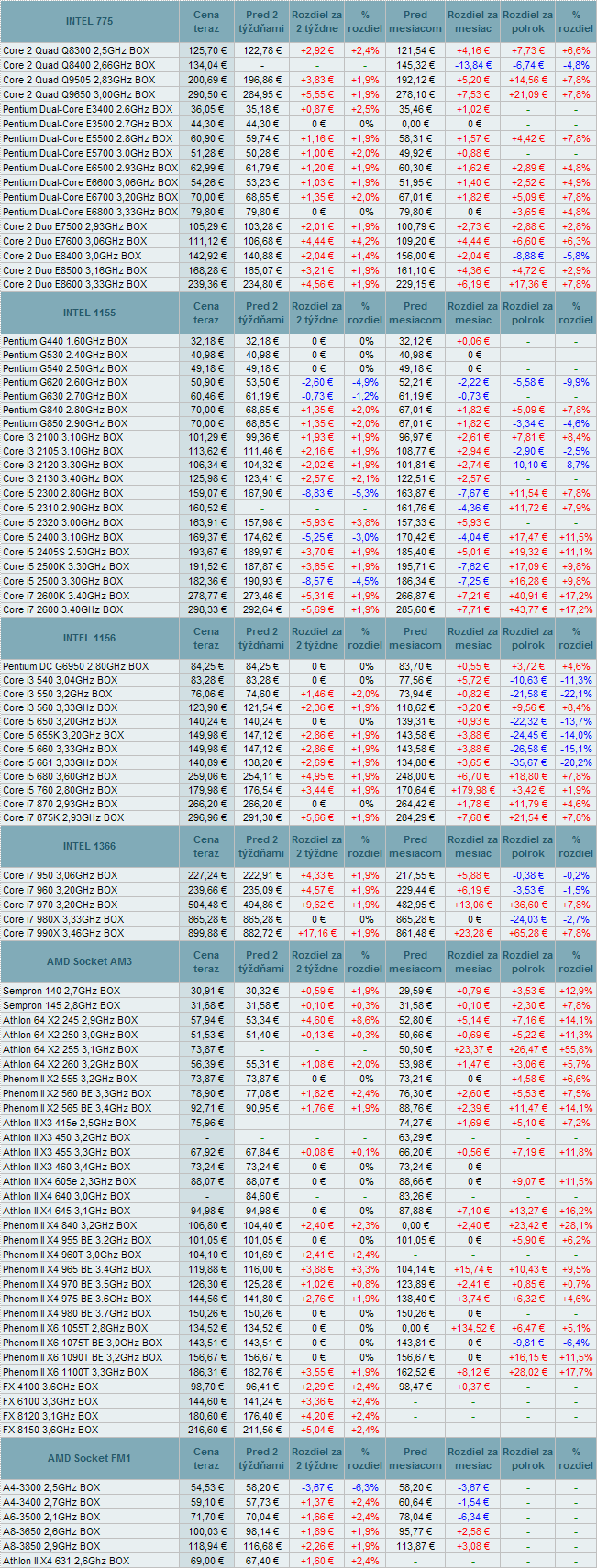Click the 'Pentium DC G6950 2,80GHz BOX' row name
Image resolution: width=597 pixels, height=1568 pixels.
76,667
